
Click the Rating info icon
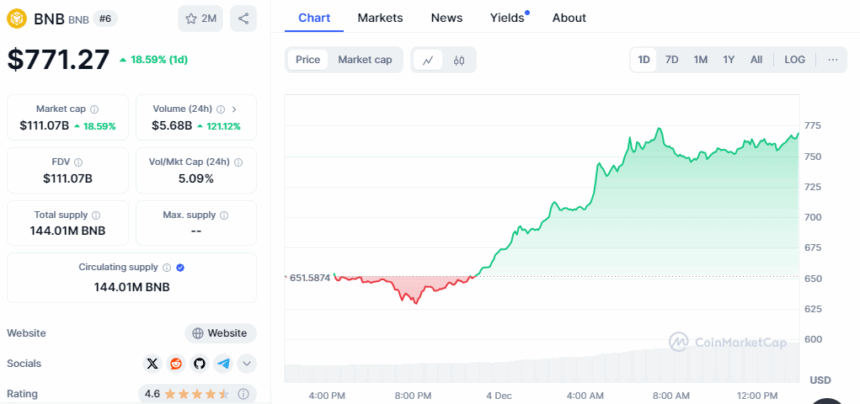tap(244, 394)
